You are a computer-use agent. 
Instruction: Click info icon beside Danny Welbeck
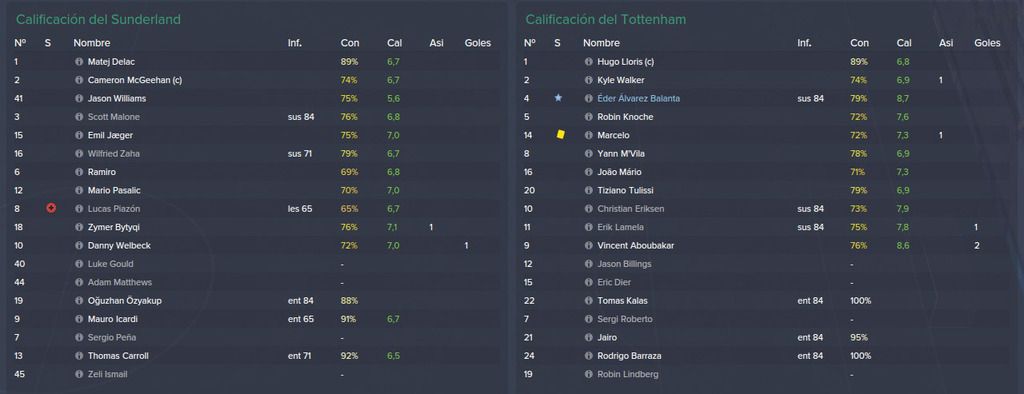[x=79, y=246]
